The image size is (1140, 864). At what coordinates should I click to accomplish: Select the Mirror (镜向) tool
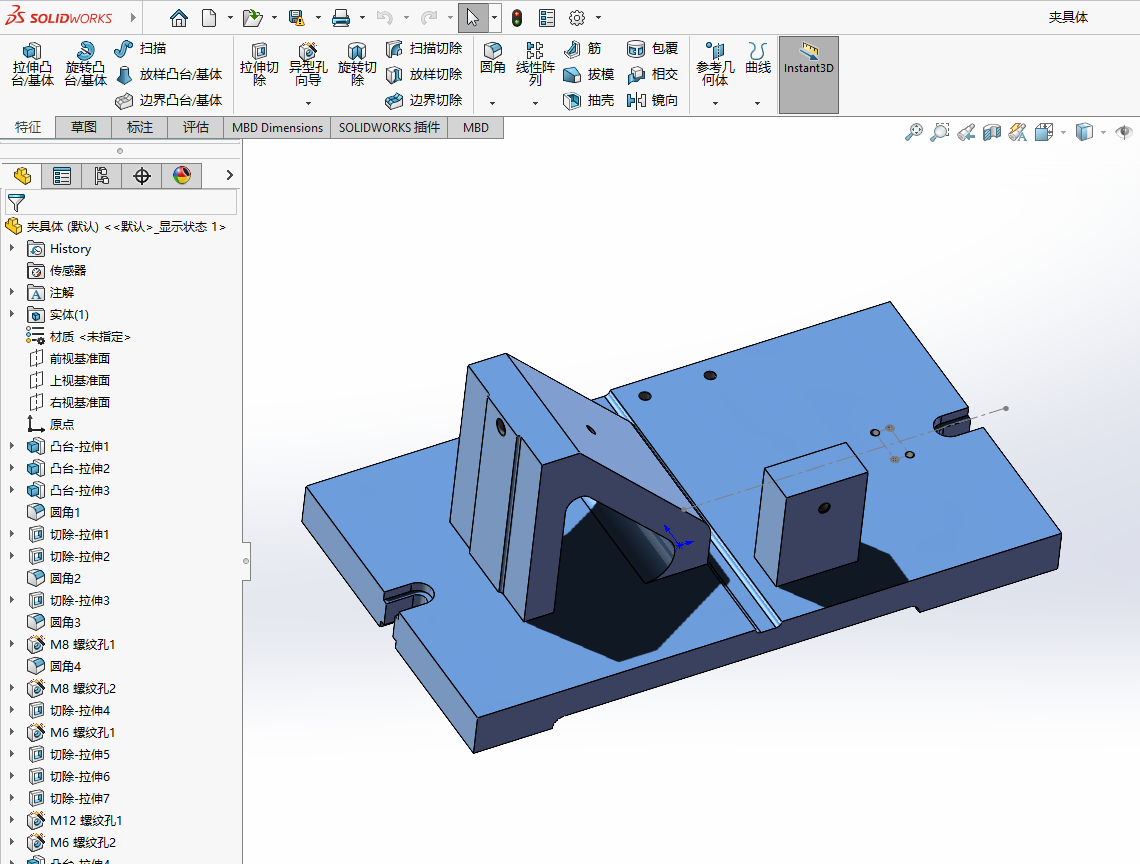point(652,100)
